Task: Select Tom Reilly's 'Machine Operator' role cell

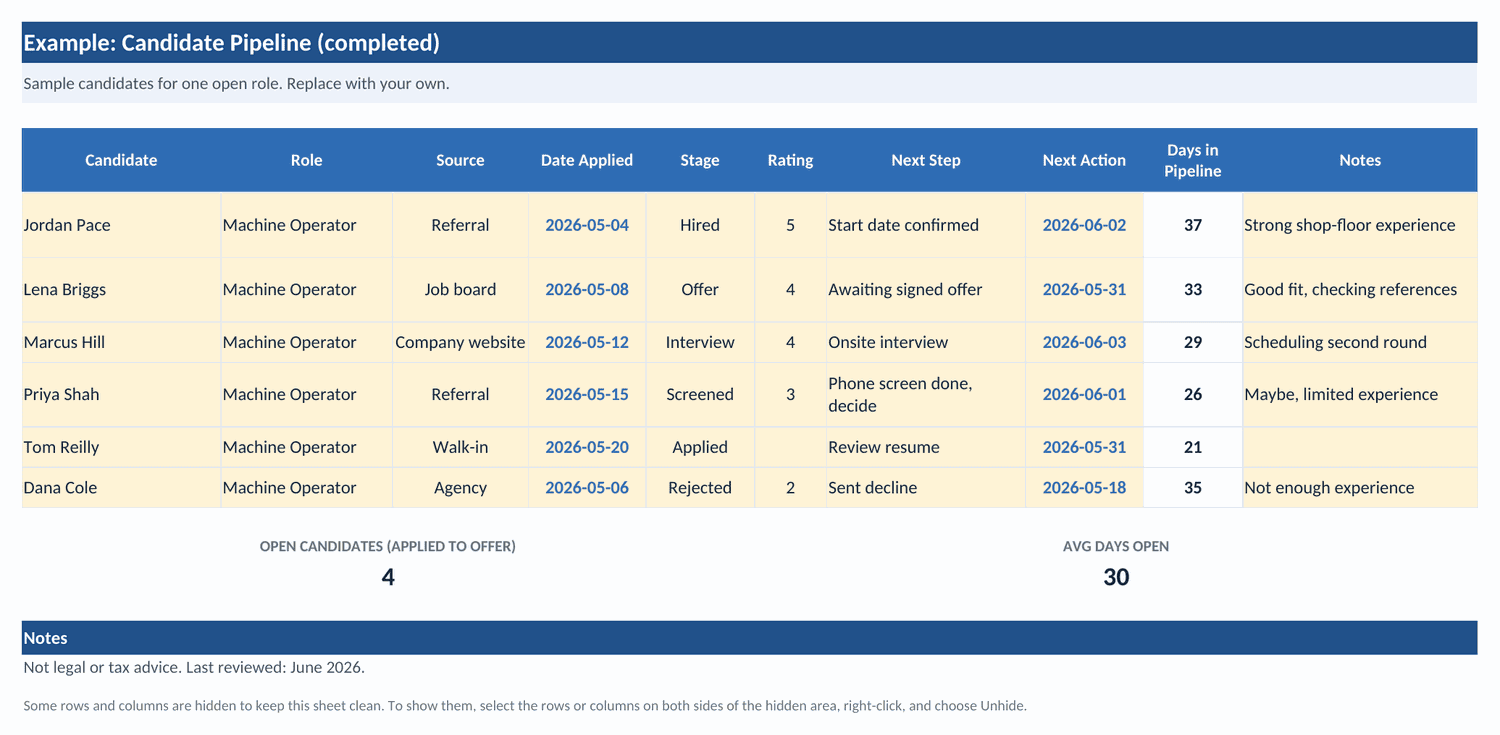Action: point(307,447)
